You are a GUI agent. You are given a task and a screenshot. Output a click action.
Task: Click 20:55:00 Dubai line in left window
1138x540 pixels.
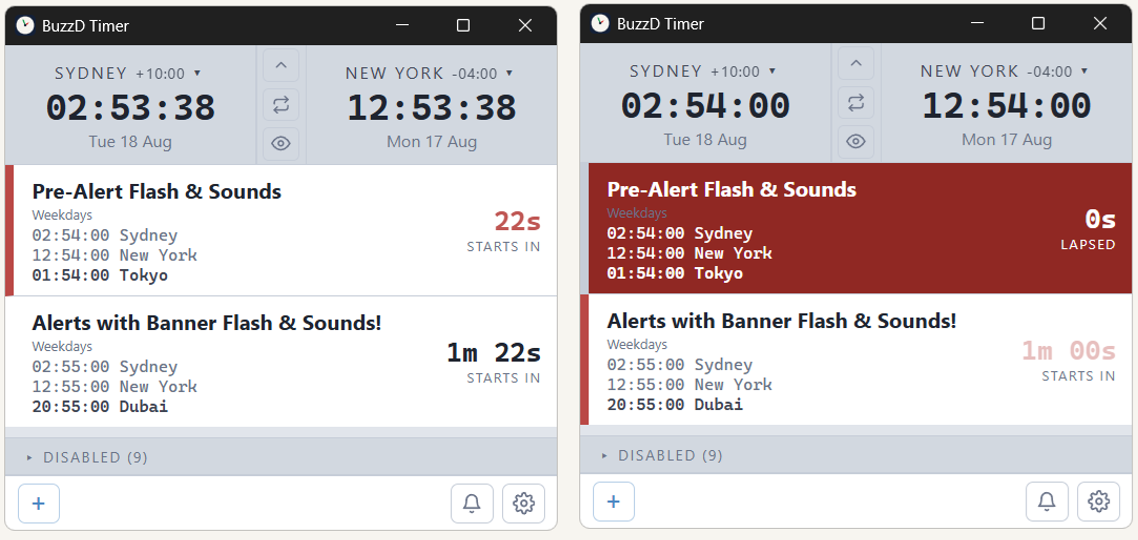tap(100, 406)
